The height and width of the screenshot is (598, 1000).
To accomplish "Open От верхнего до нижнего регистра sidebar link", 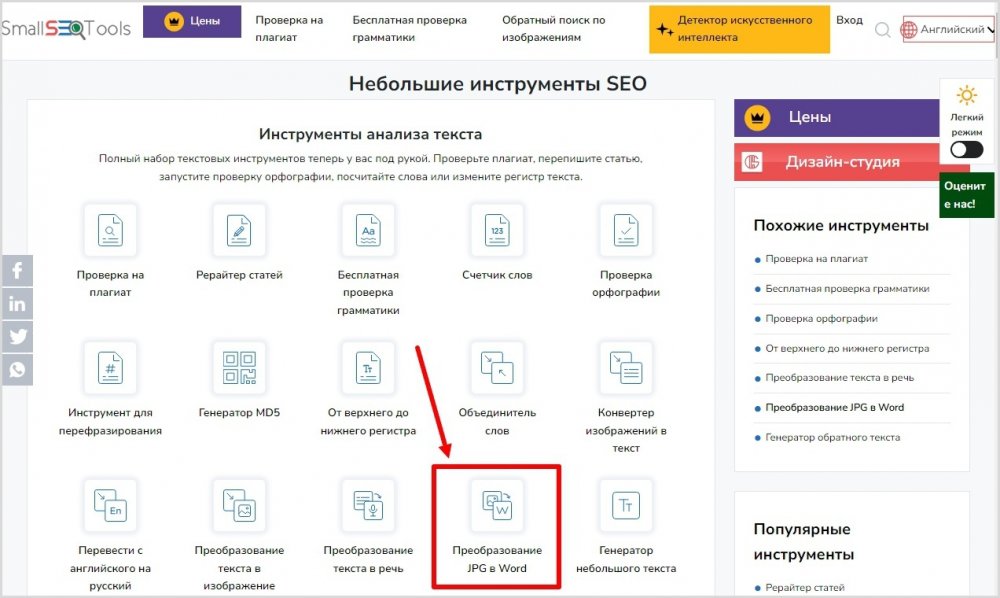I will pos(847,349).
